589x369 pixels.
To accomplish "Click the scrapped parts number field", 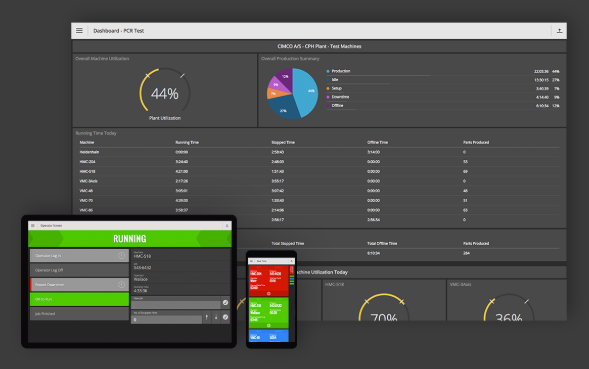I will click(166, 319).
